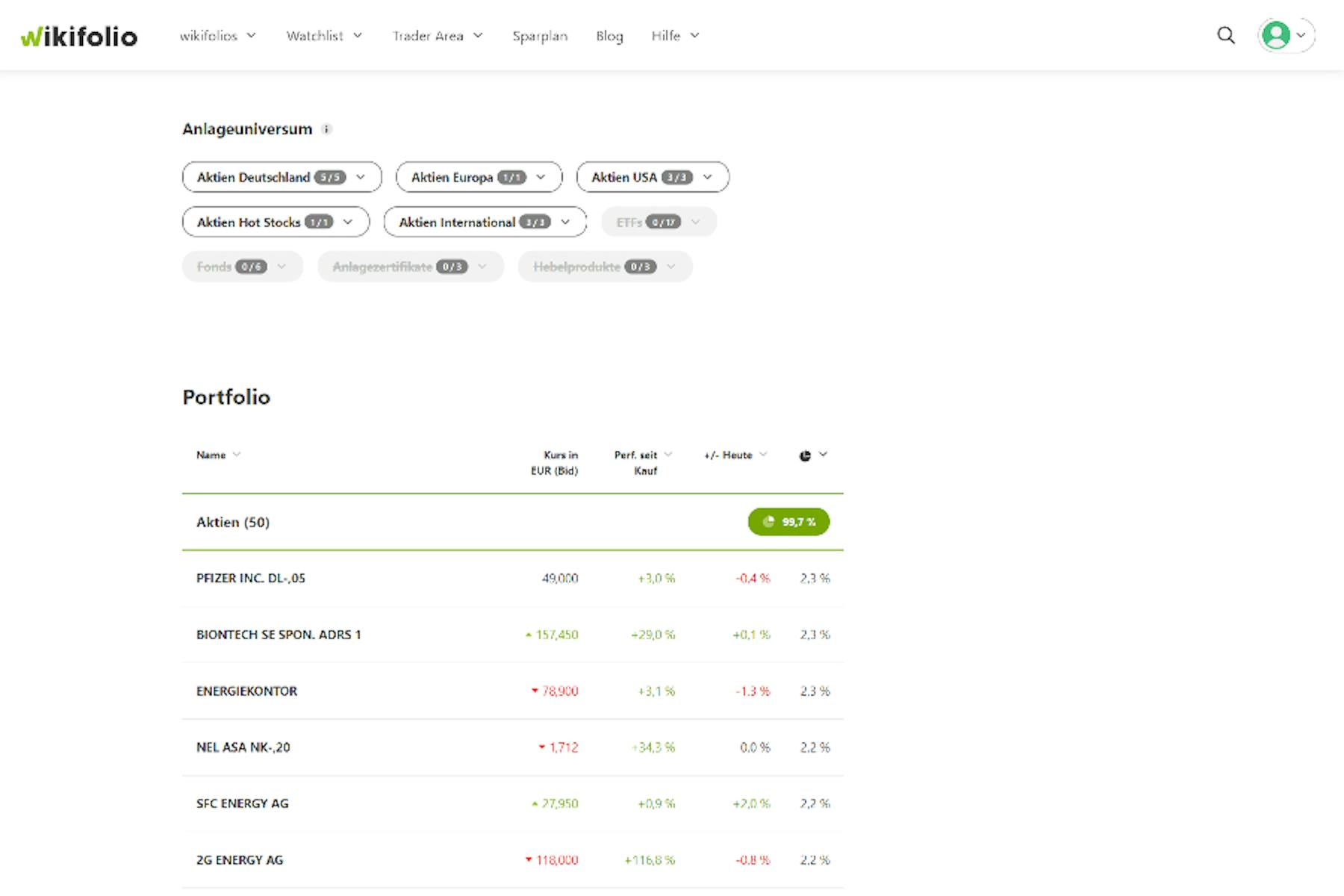Expand the disabled Fonds chip

click(x=243, y=267)
